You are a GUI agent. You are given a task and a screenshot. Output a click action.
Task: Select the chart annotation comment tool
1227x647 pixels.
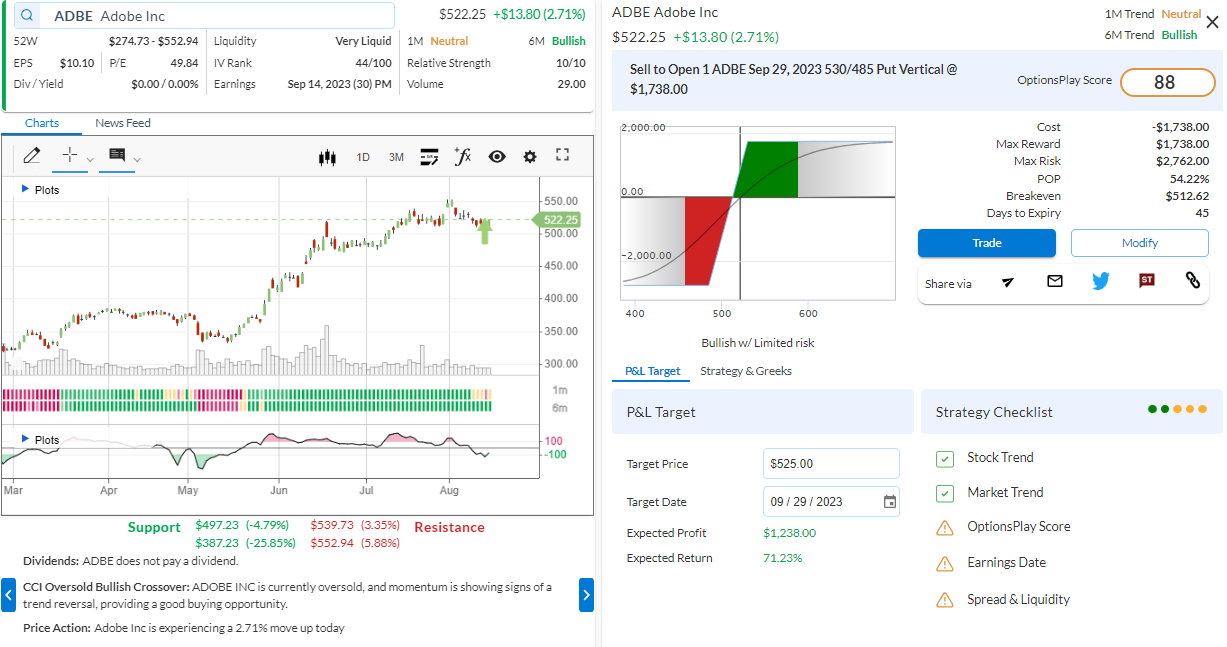tap(117, 156)
